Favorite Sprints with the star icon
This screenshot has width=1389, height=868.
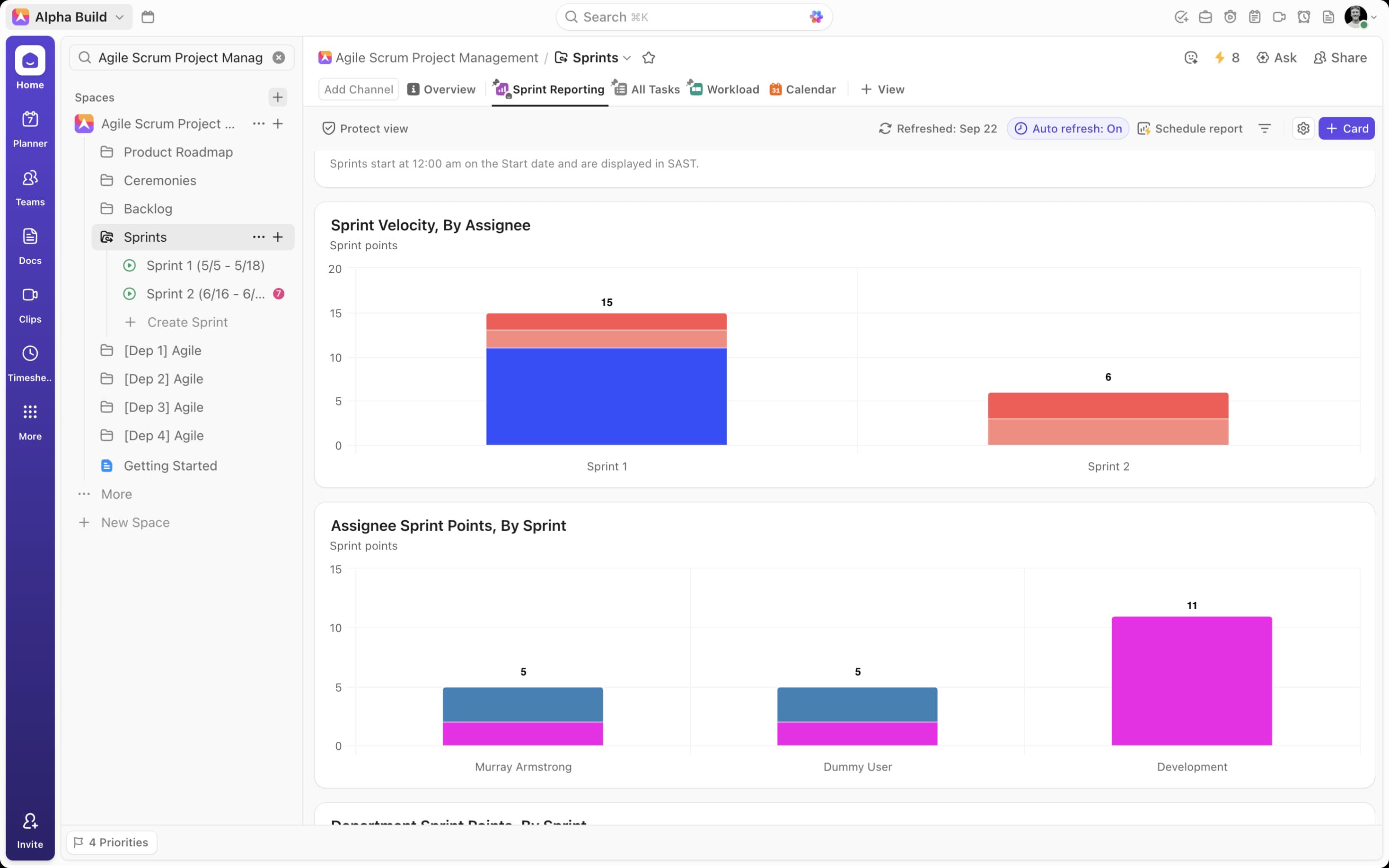[649, 57]
